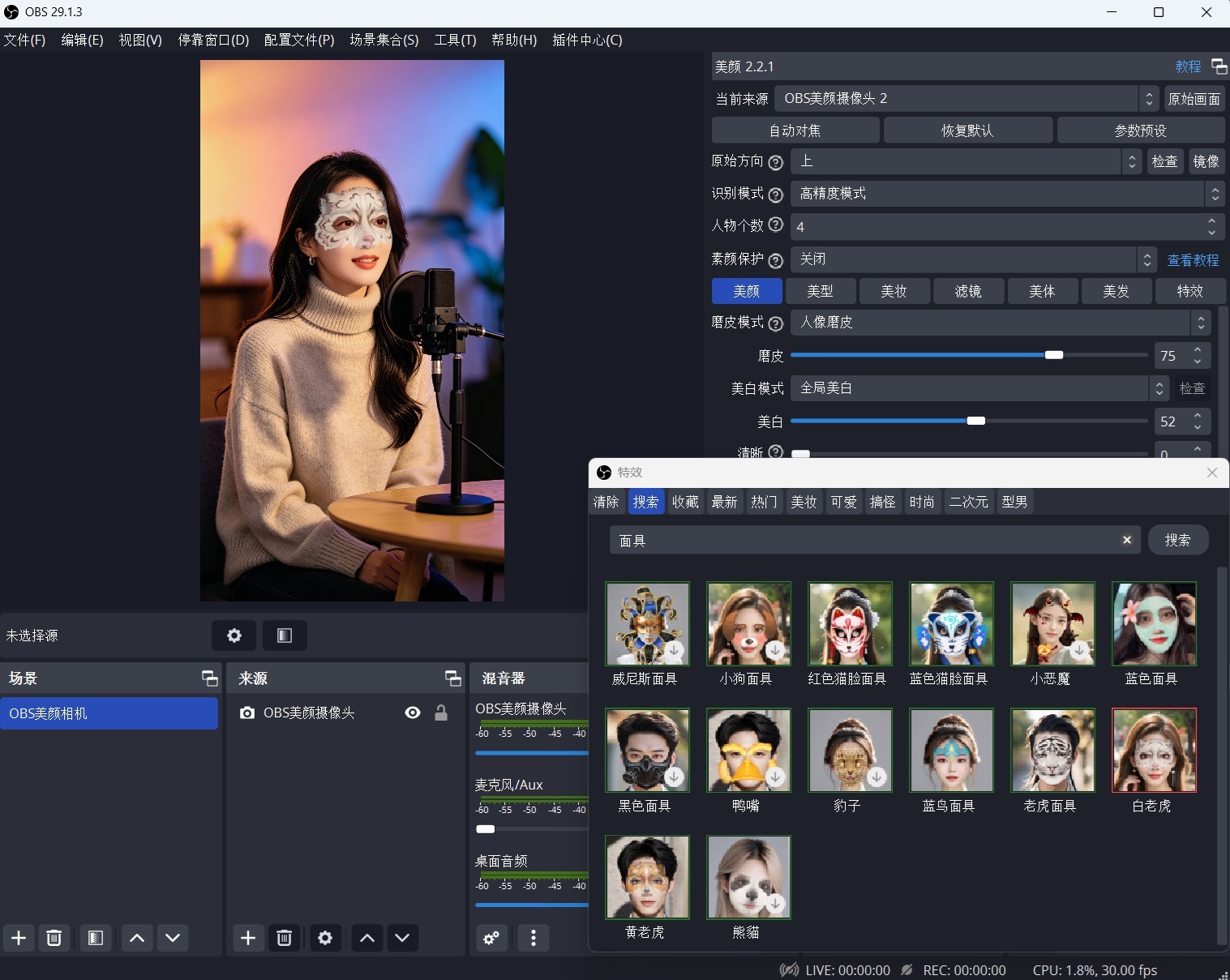This screenshot has height=980, width=1230.
Task: Open 教程 link in 美颜 header
Action: [1188, 66]
